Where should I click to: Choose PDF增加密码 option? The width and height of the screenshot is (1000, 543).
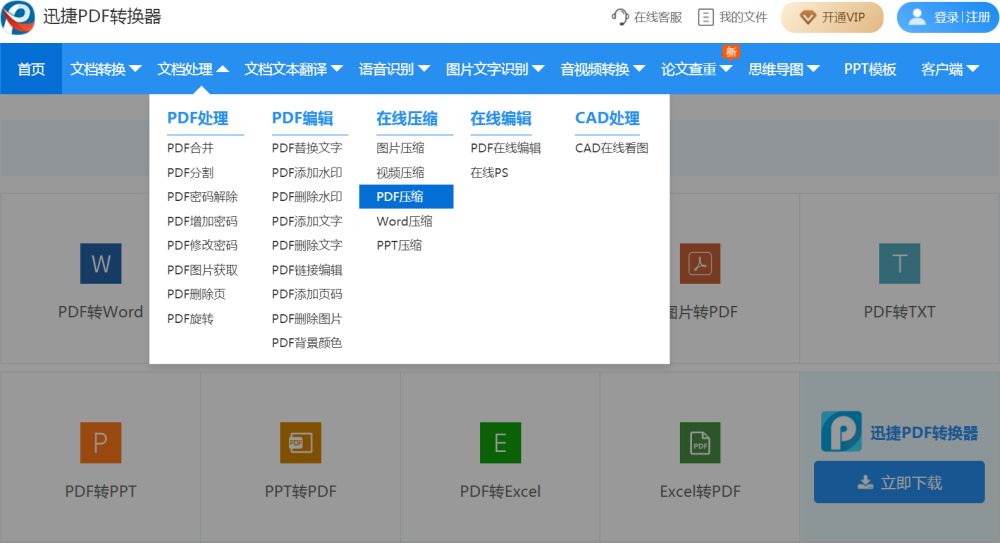202,221
